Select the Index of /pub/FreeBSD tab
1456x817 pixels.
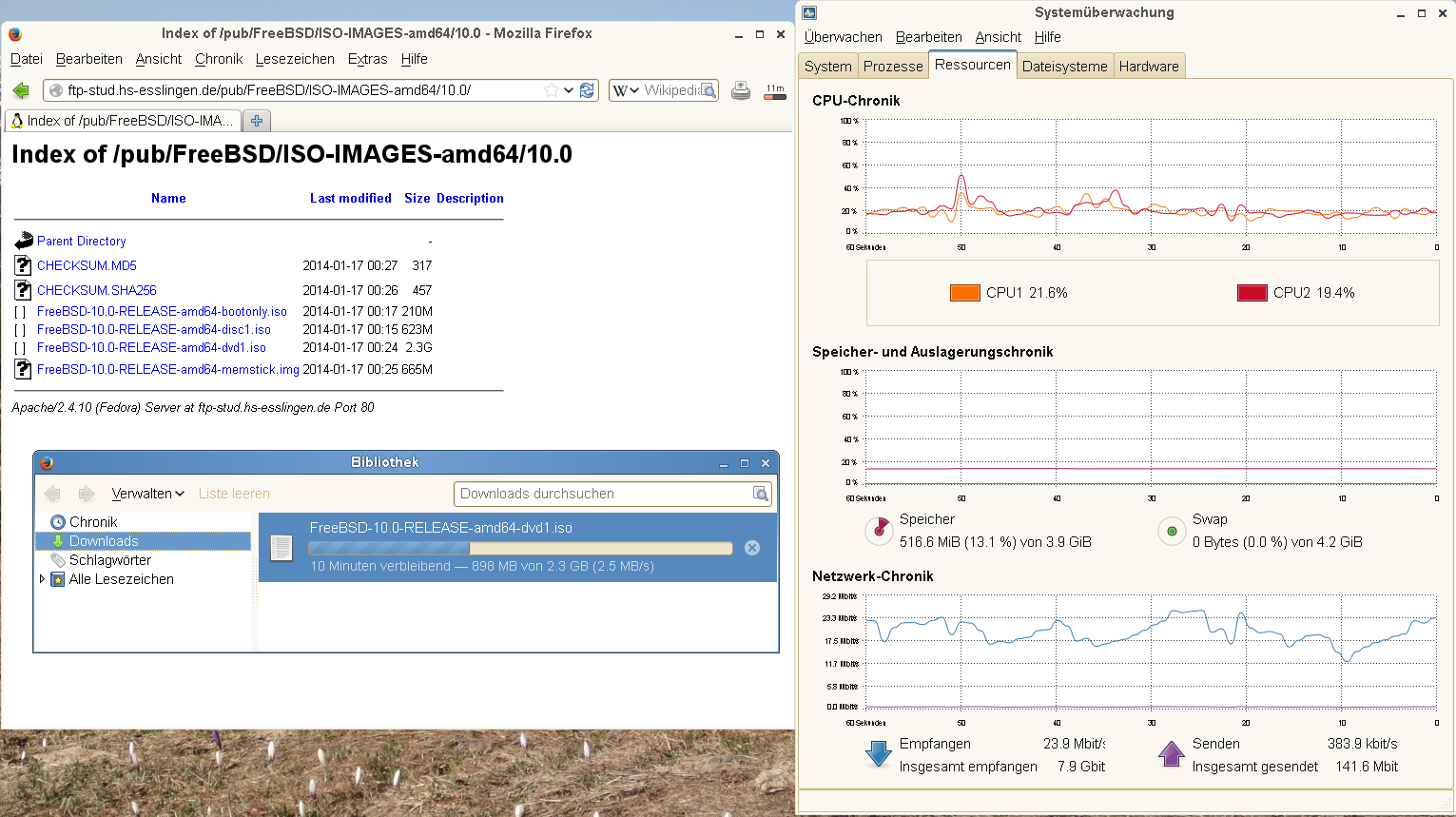[x=123, y=121]
